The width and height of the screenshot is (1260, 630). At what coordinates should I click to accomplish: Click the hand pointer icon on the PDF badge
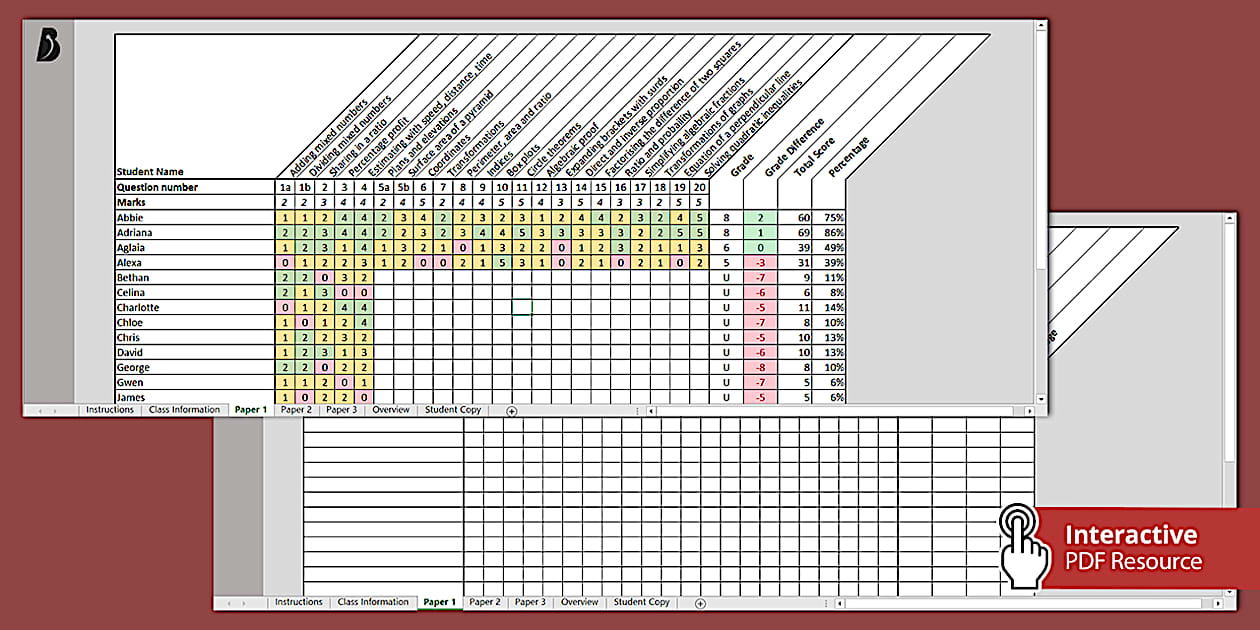coord(1022,543)
